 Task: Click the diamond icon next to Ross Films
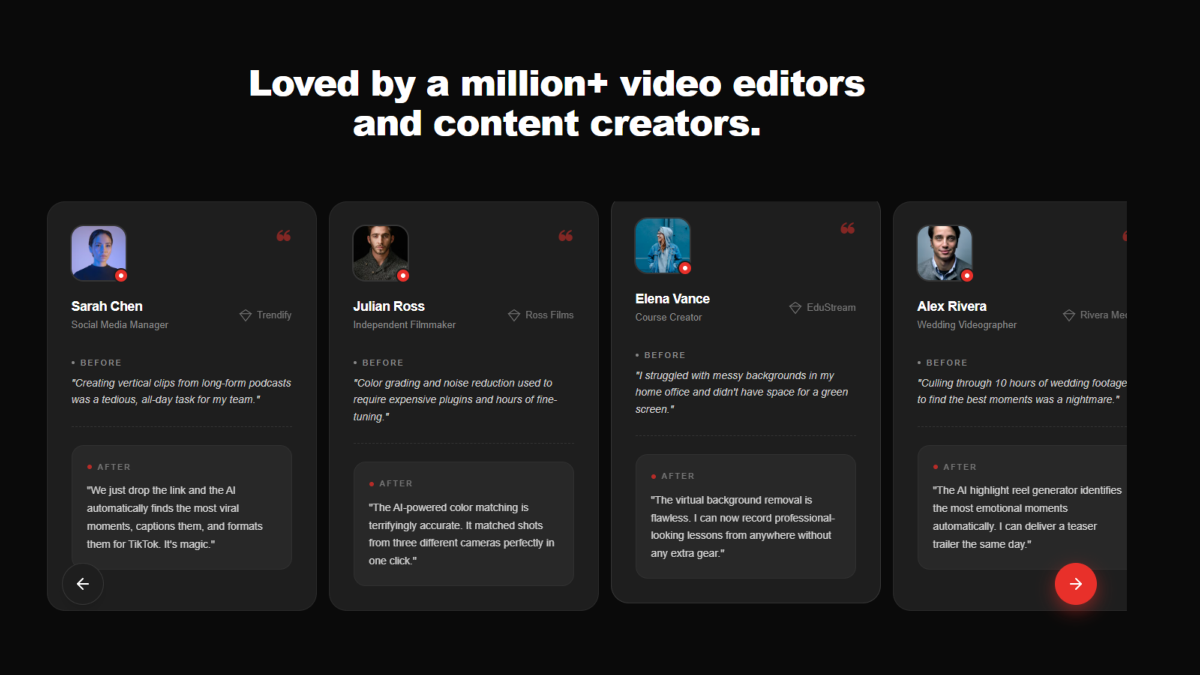click(514, 315)
